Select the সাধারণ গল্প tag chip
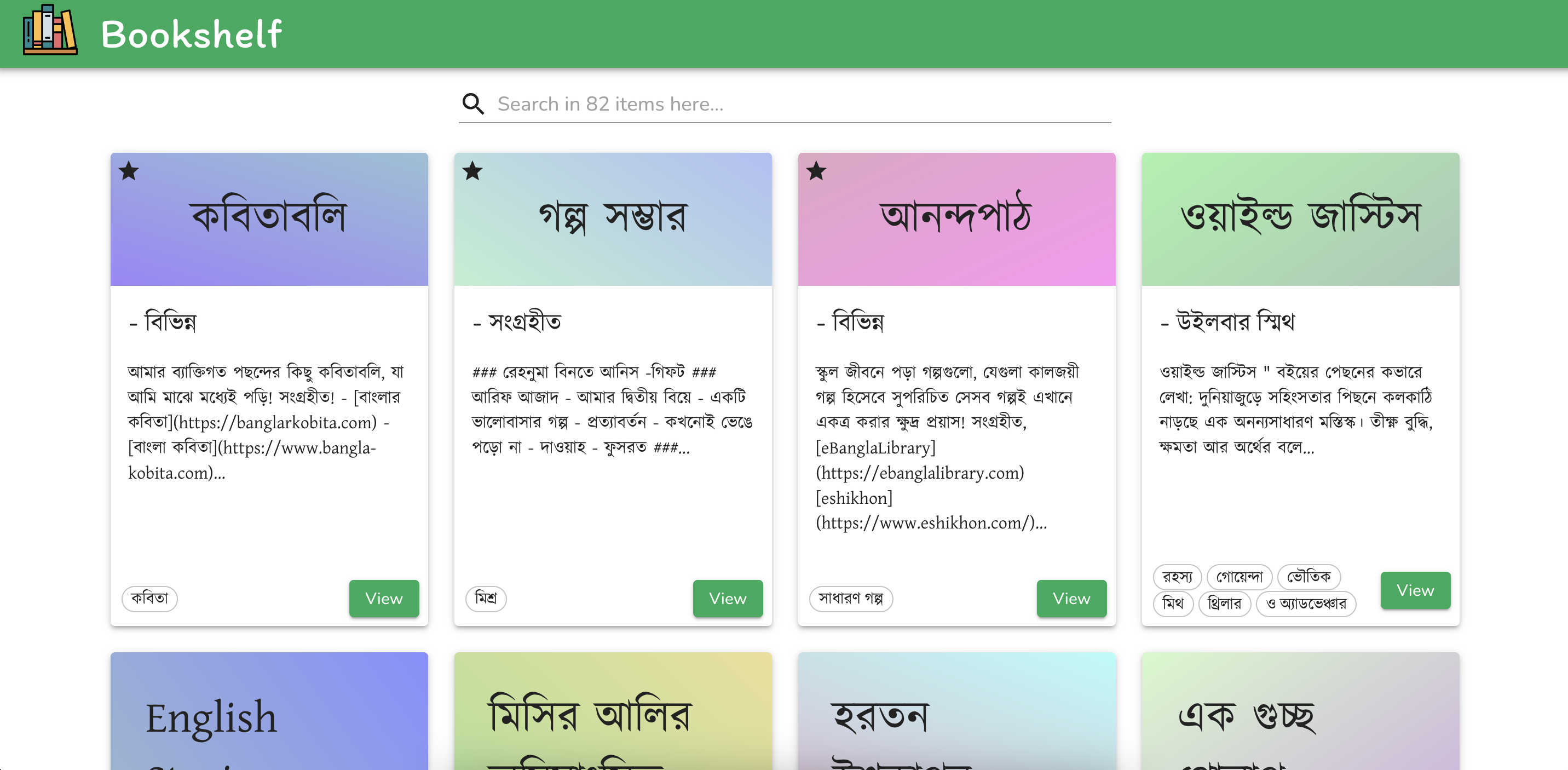The image size is (1568, 770). click(x=851, y=599)
